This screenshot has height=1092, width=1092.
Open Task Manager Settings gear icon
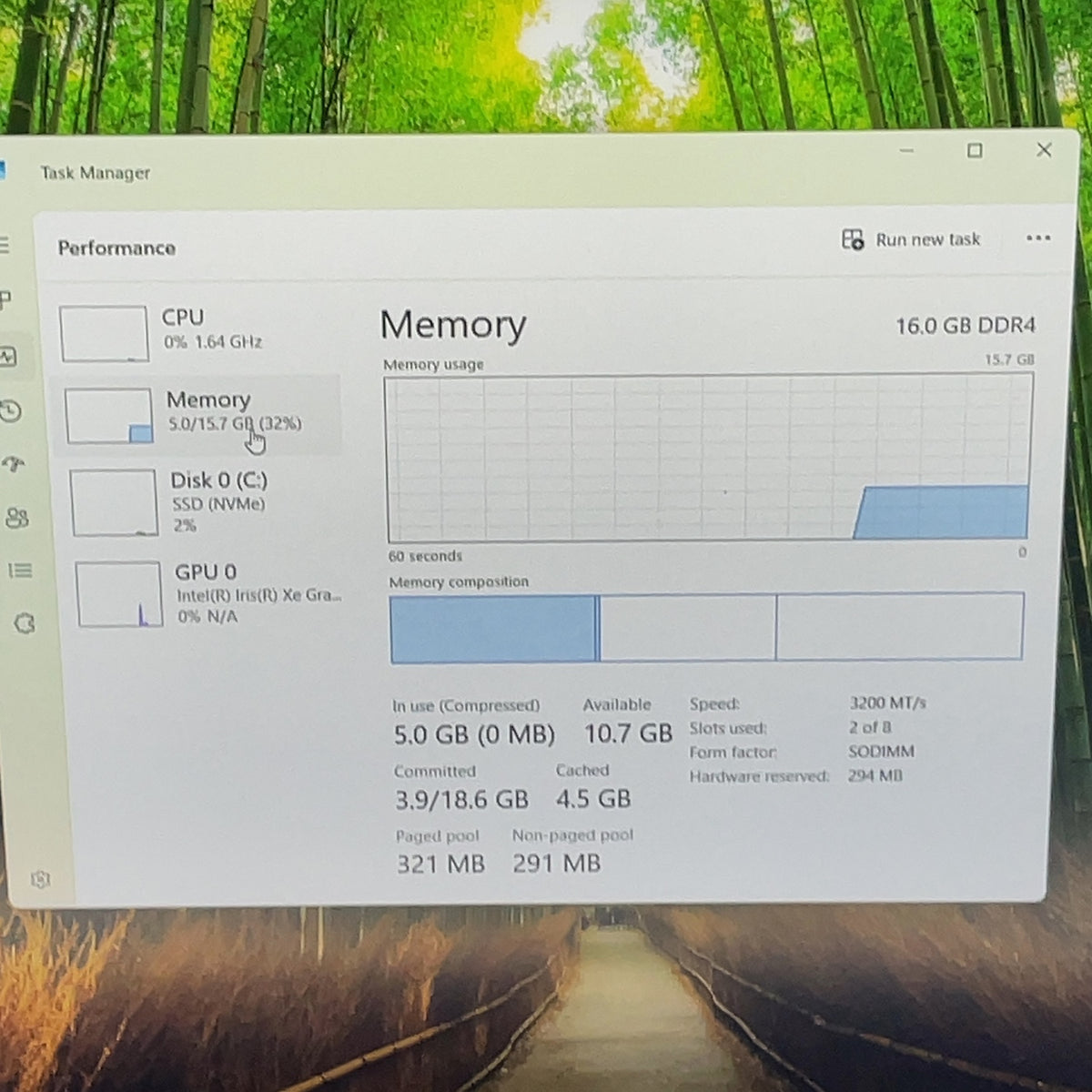(41, 879)
